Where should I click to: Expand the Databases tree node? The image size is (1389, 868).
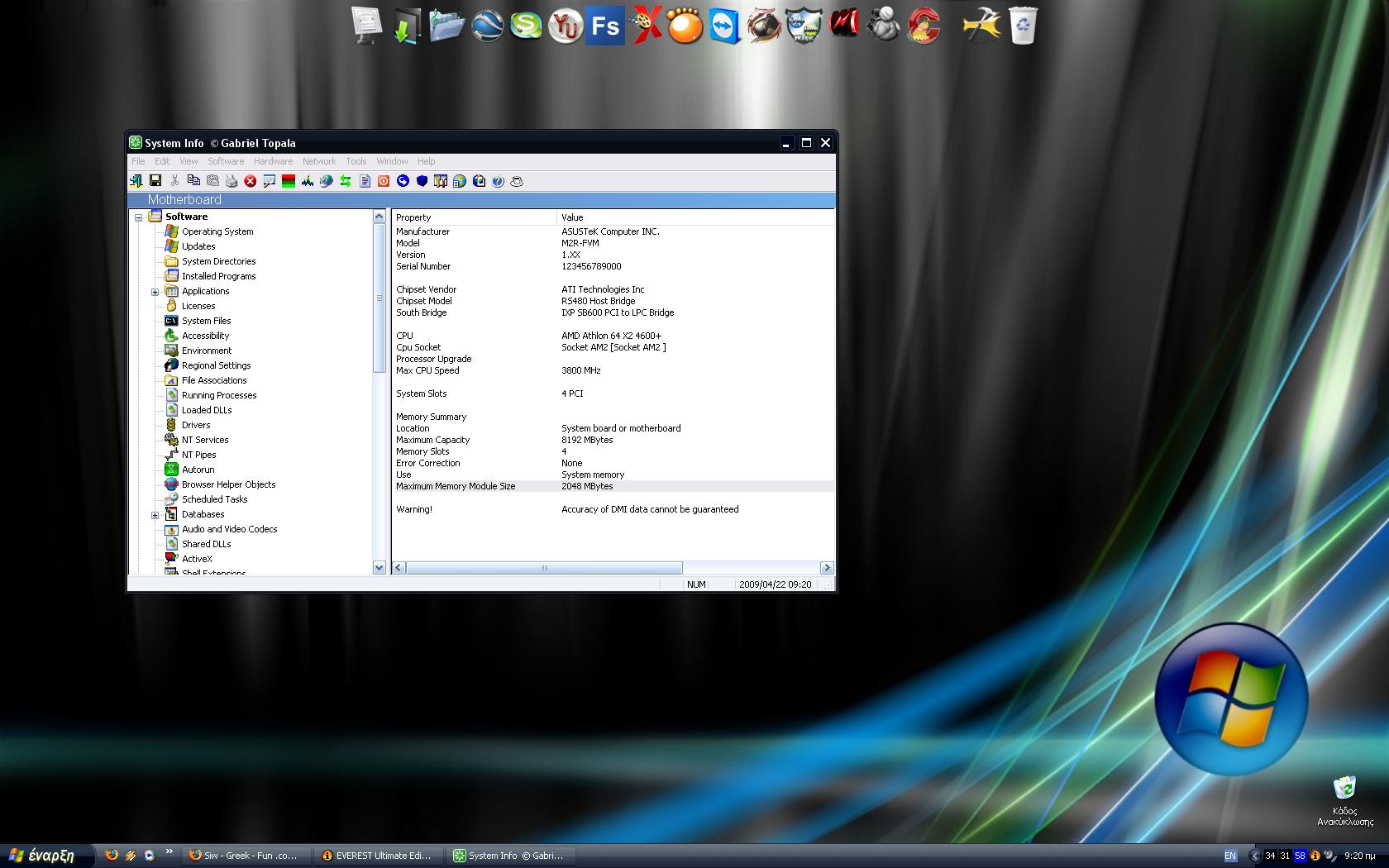click(155, 515)
